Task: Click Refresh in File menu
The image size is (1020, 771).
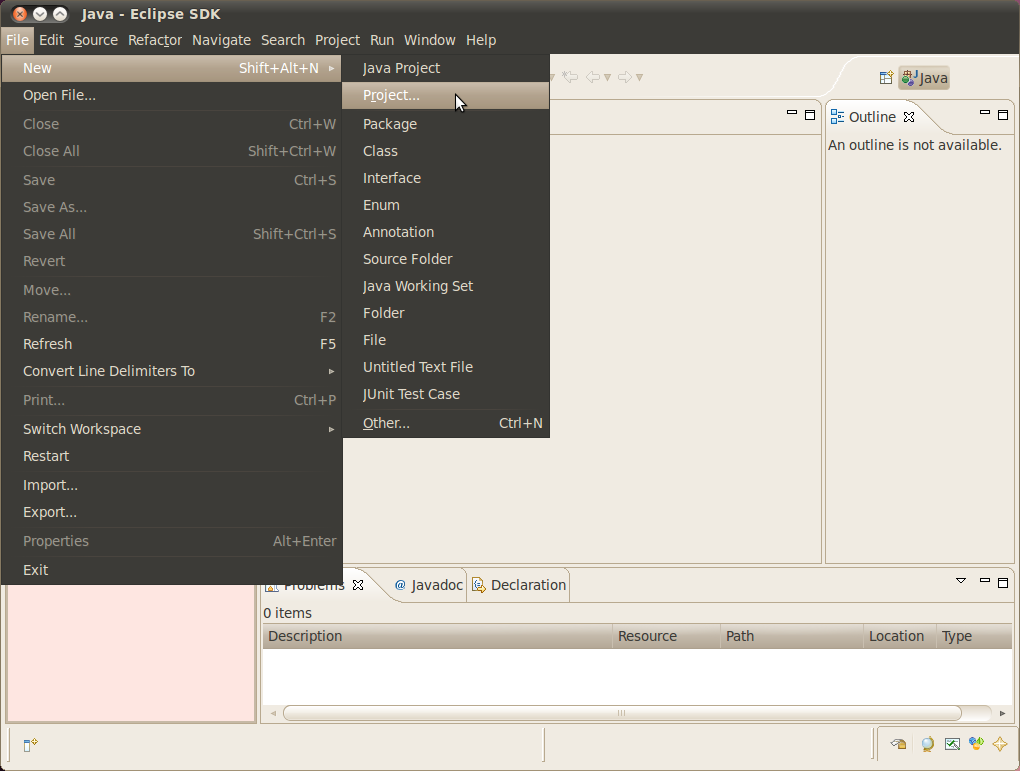Action: (x=172, y=344)
